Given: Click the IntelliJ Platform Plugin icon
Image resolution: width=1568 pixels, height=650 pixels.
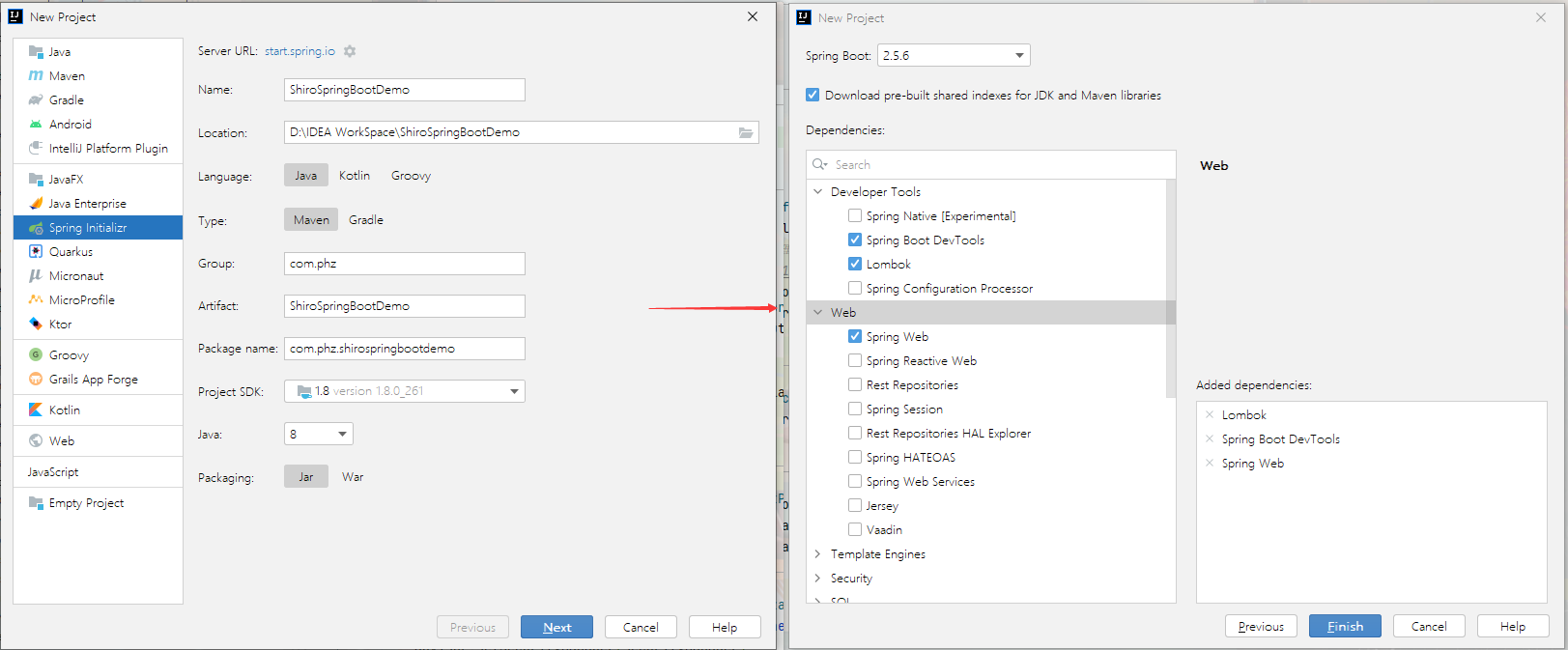Looking at the screenshot, I should coord(36,149).
